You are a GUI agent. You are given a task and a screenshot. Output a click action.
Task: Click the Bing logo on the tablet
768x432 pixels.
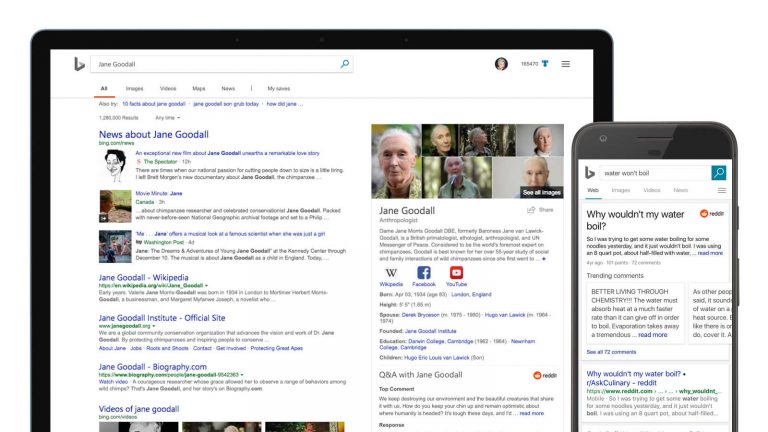[x=79, y=64]
